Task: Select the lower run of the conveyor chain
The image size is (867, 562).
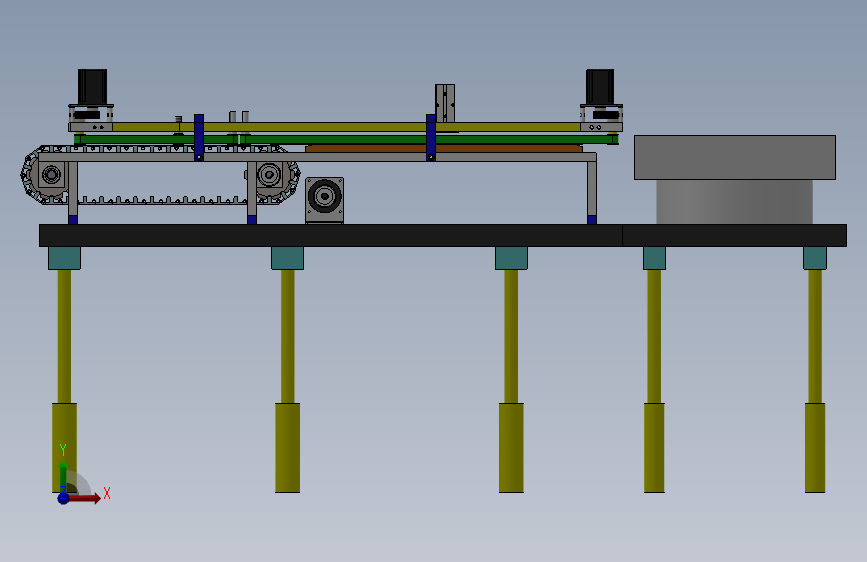Action: point(163,200)
